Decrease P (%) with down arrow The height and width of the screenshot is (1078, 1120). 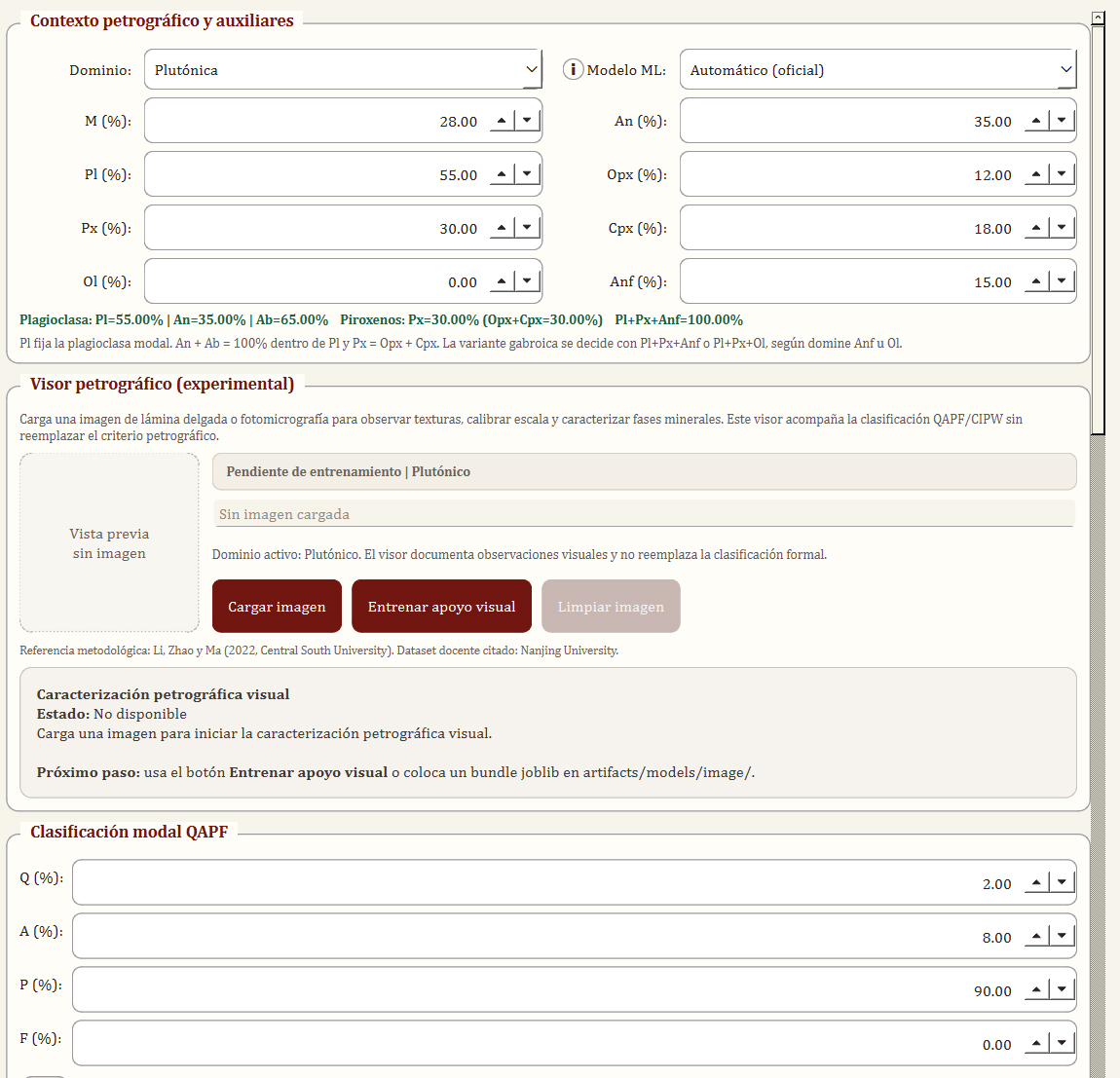(x=1063, y=989)
